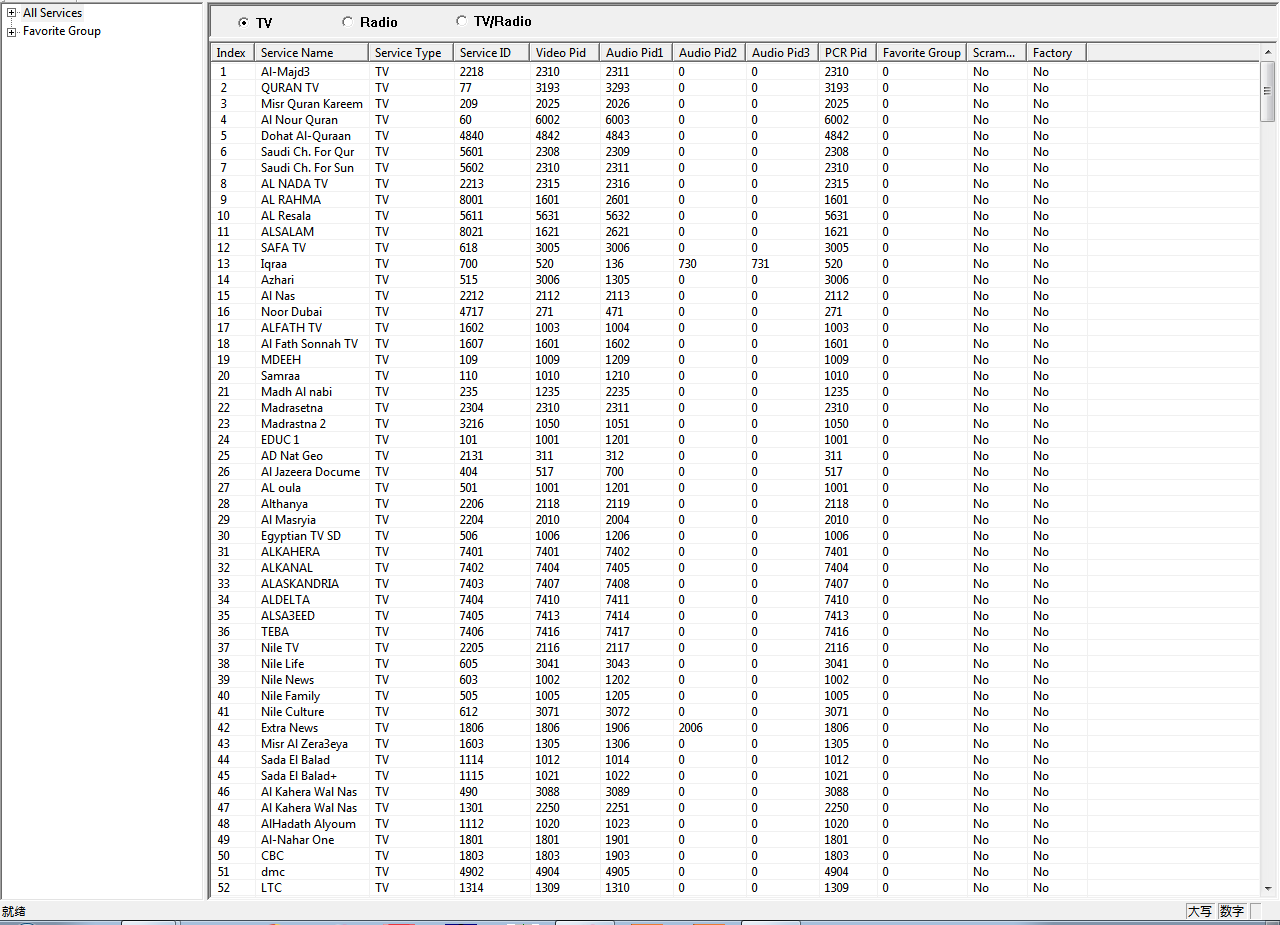This screenshot has width=1280, height=925.
Task: Click Service ID 4717 of Noor Dubai
Action: pyautogui.click(x=472, y=312)
